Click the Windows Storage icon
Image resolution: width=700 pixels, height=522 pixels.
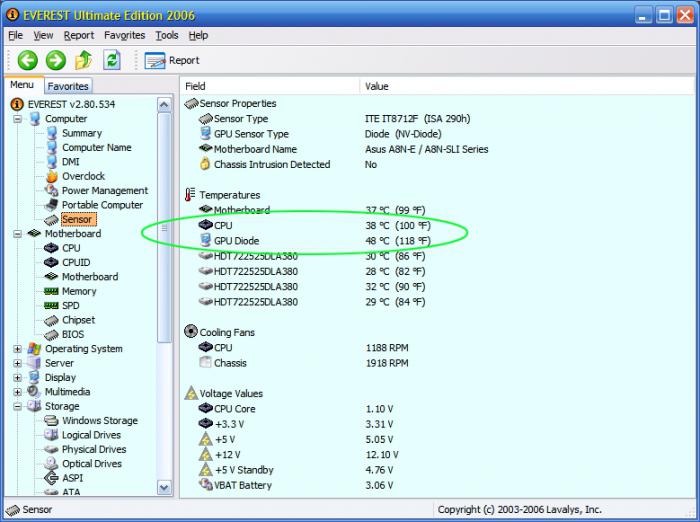51,421
